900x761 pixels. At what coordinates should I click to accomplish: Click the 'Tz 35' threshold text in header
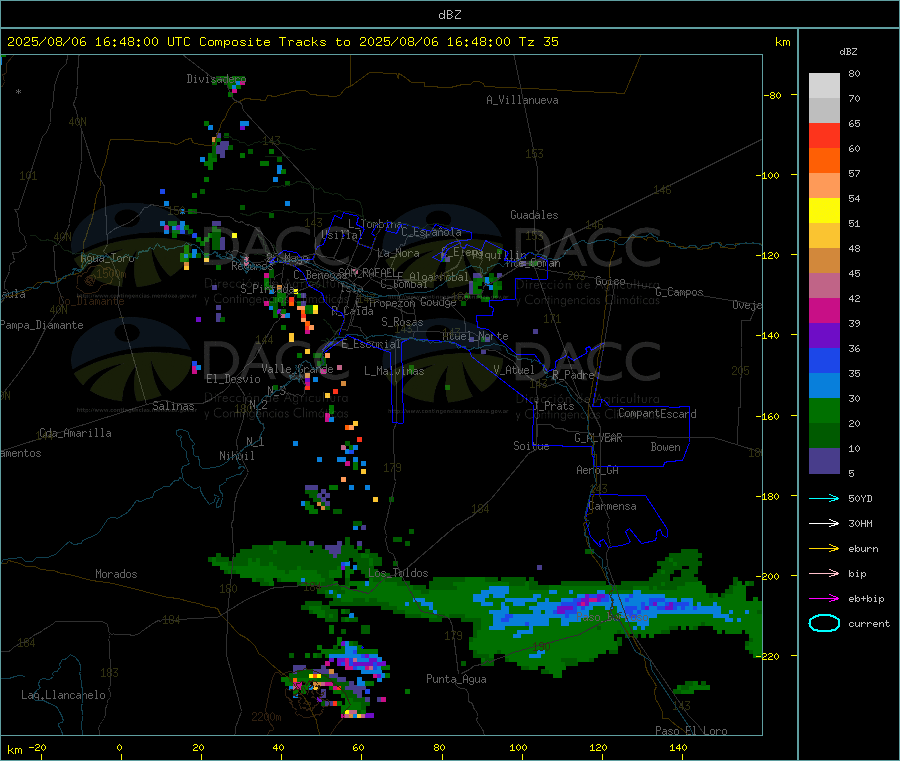coord(538,42)
